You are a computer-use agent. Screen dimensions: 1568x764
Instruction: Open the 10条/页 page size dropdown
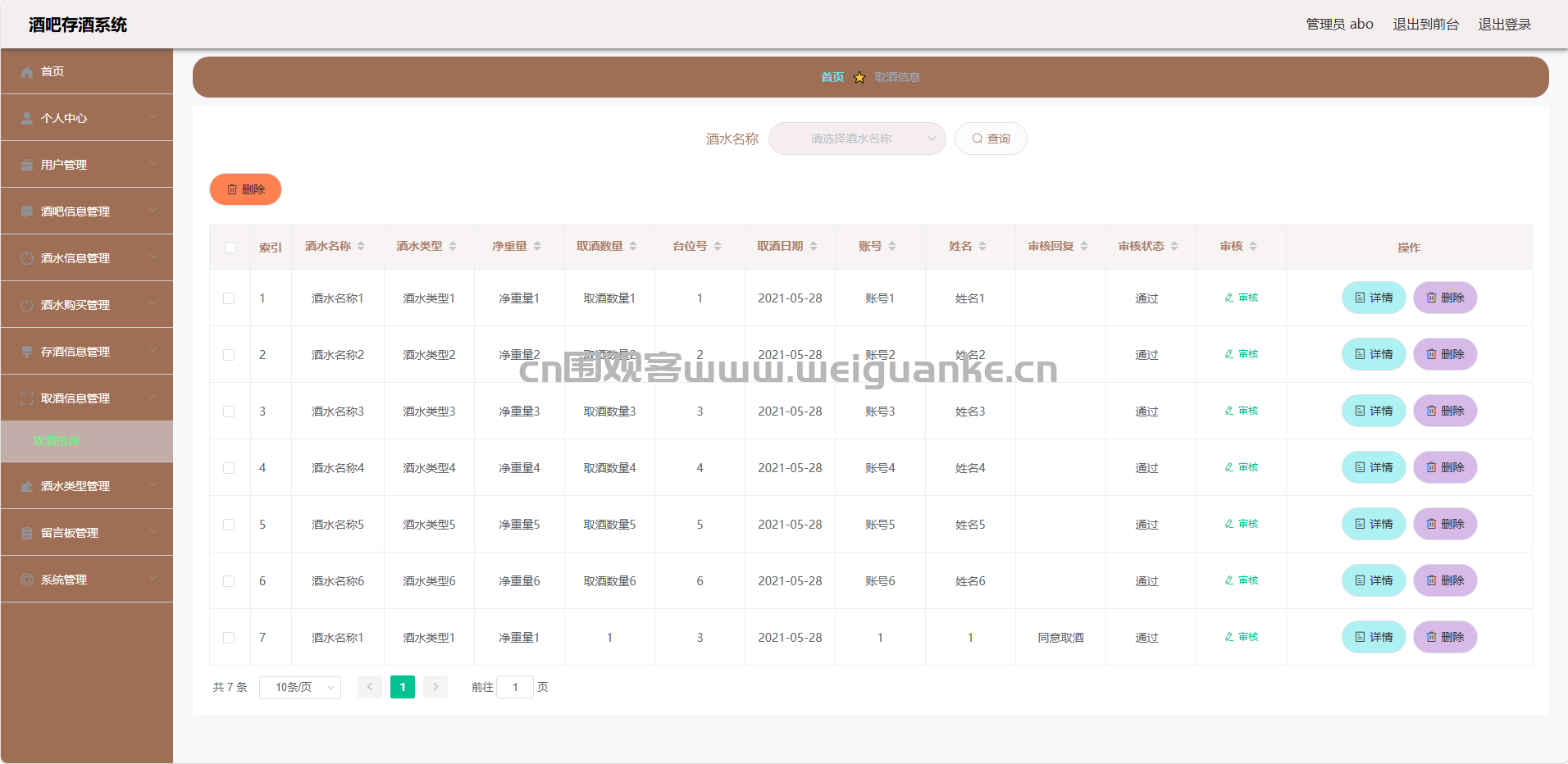click(x=300, y=687)
